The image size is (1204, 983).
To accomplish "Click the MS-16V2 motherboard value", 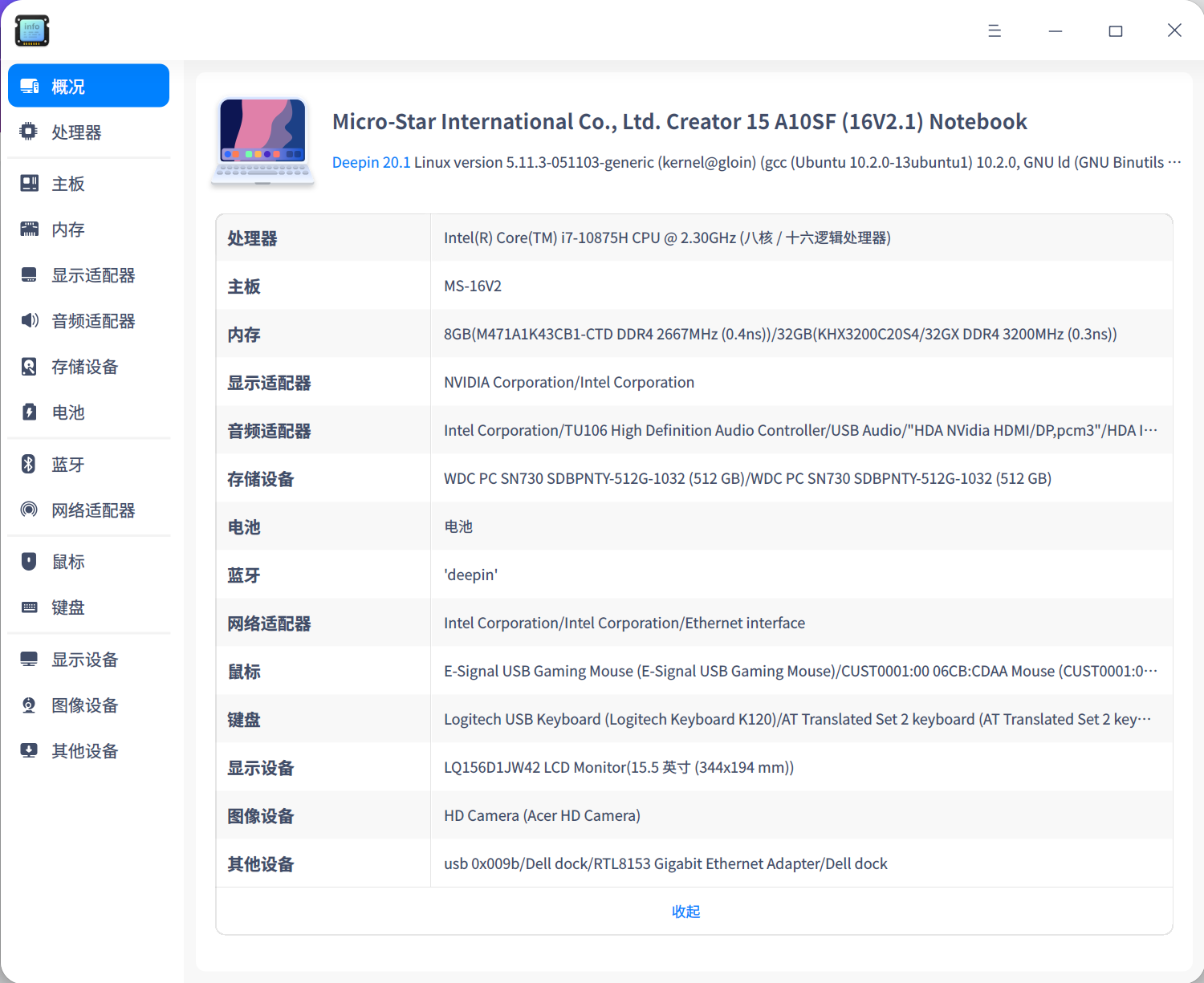I will (x=473, y=286).
